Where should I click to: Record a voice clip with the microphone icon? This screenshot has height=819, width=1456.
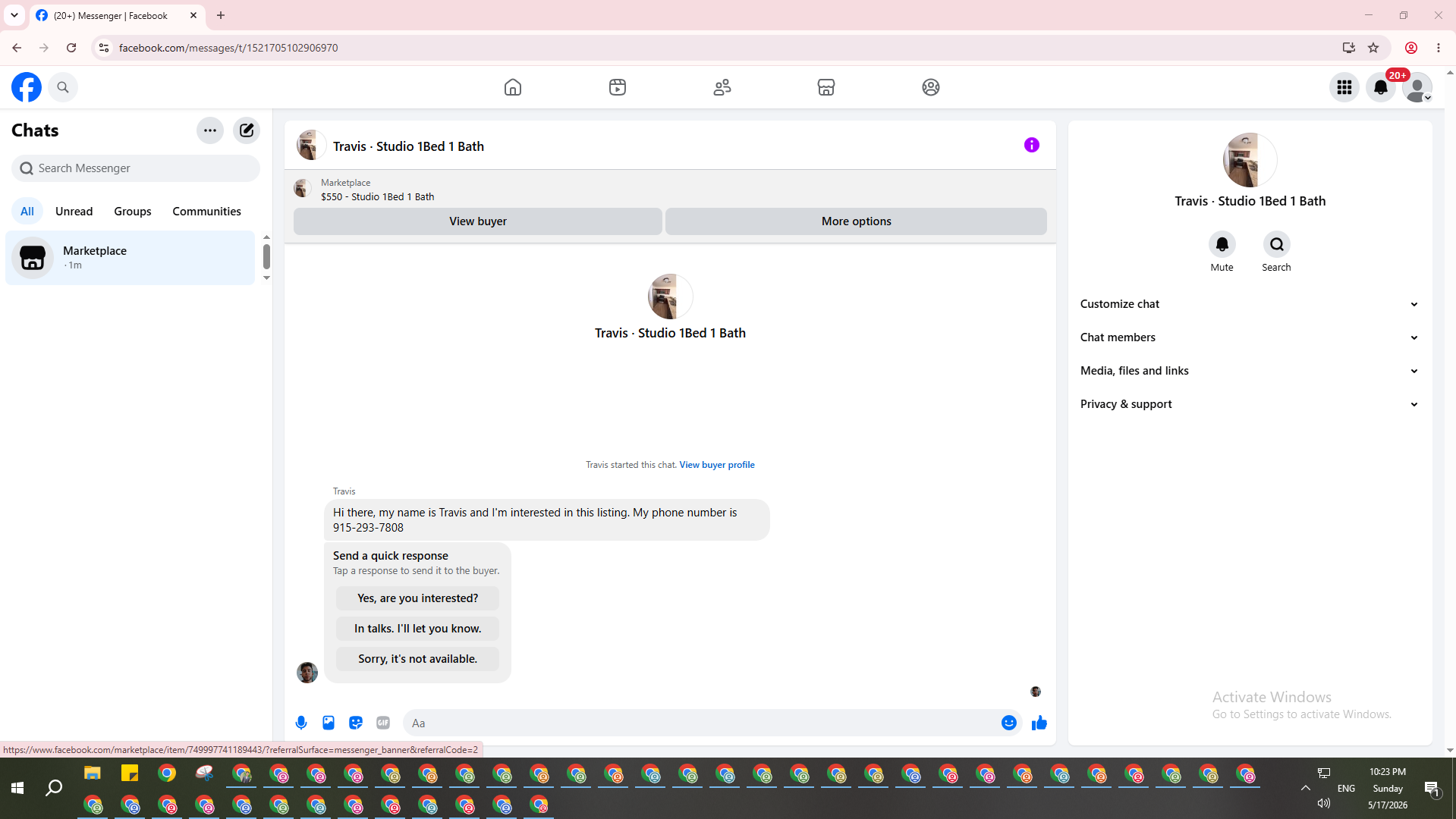point(301,723)
